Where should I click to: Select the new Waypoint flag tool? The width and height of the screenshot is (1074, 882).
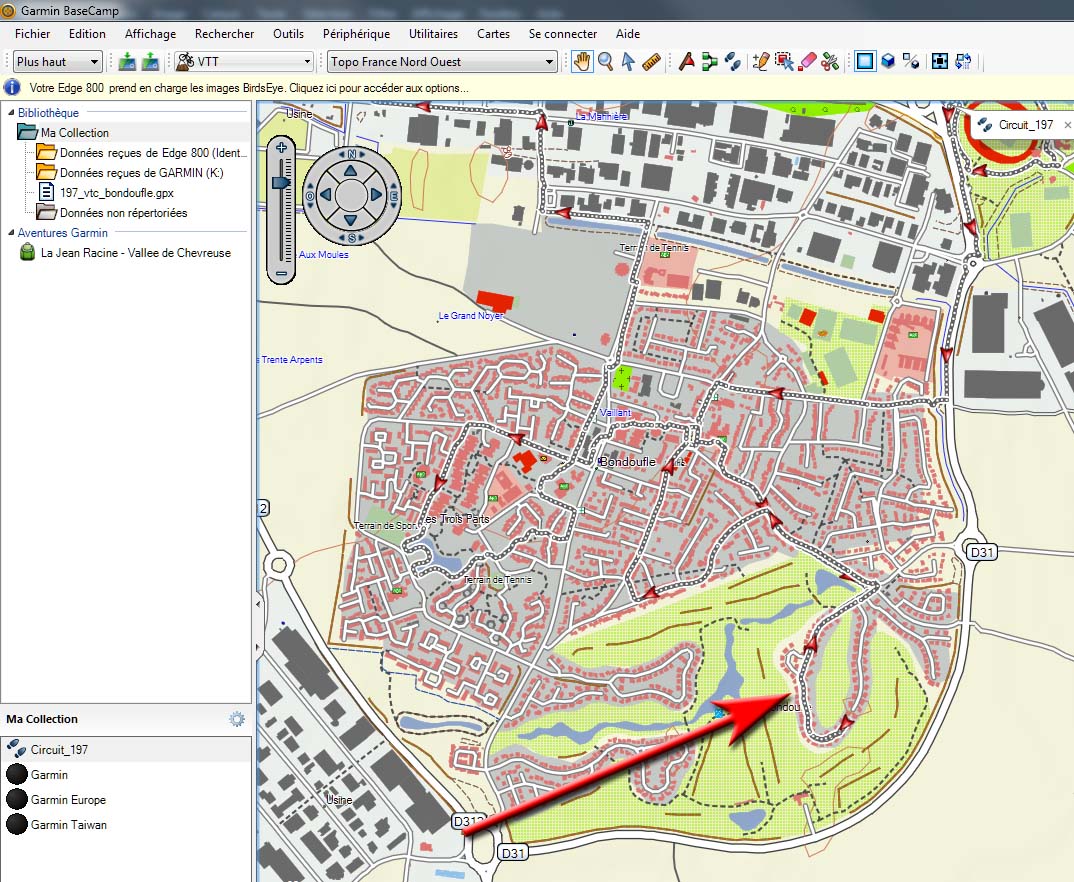[x=686, y=62]
